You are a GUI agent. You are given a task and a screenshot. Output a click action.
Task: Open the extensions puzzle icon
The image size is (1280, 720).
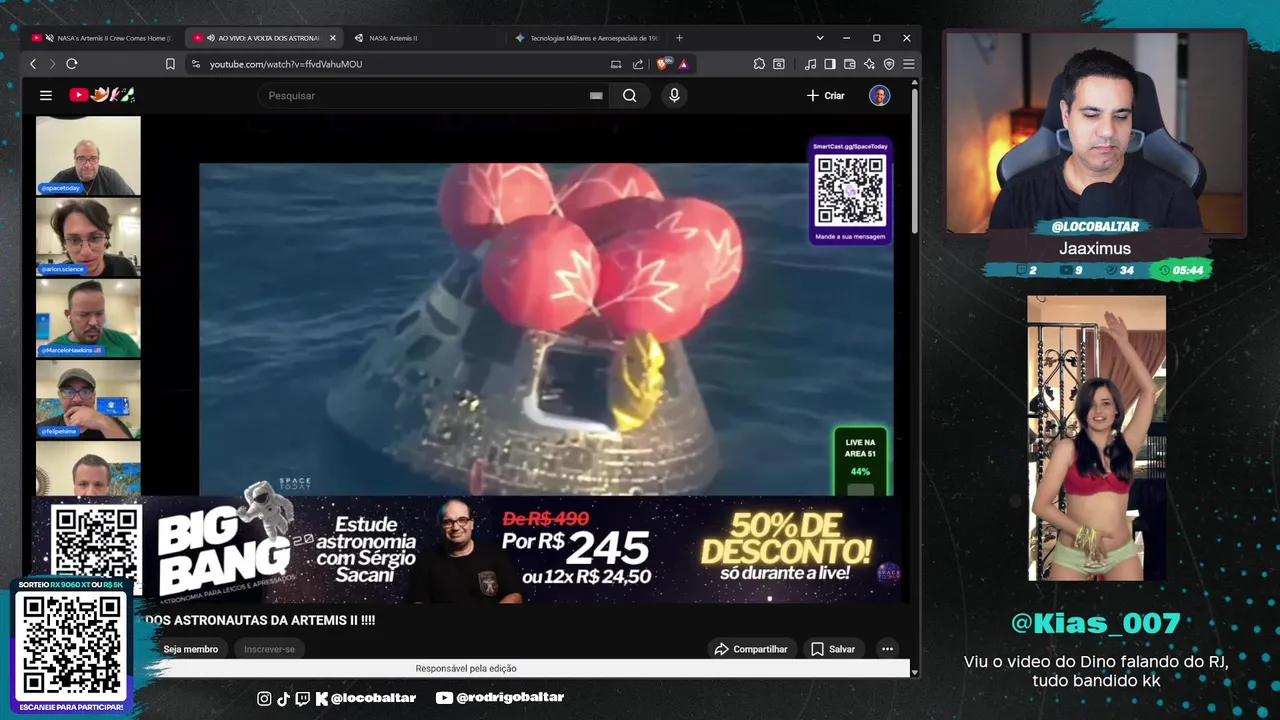(759, 64)
